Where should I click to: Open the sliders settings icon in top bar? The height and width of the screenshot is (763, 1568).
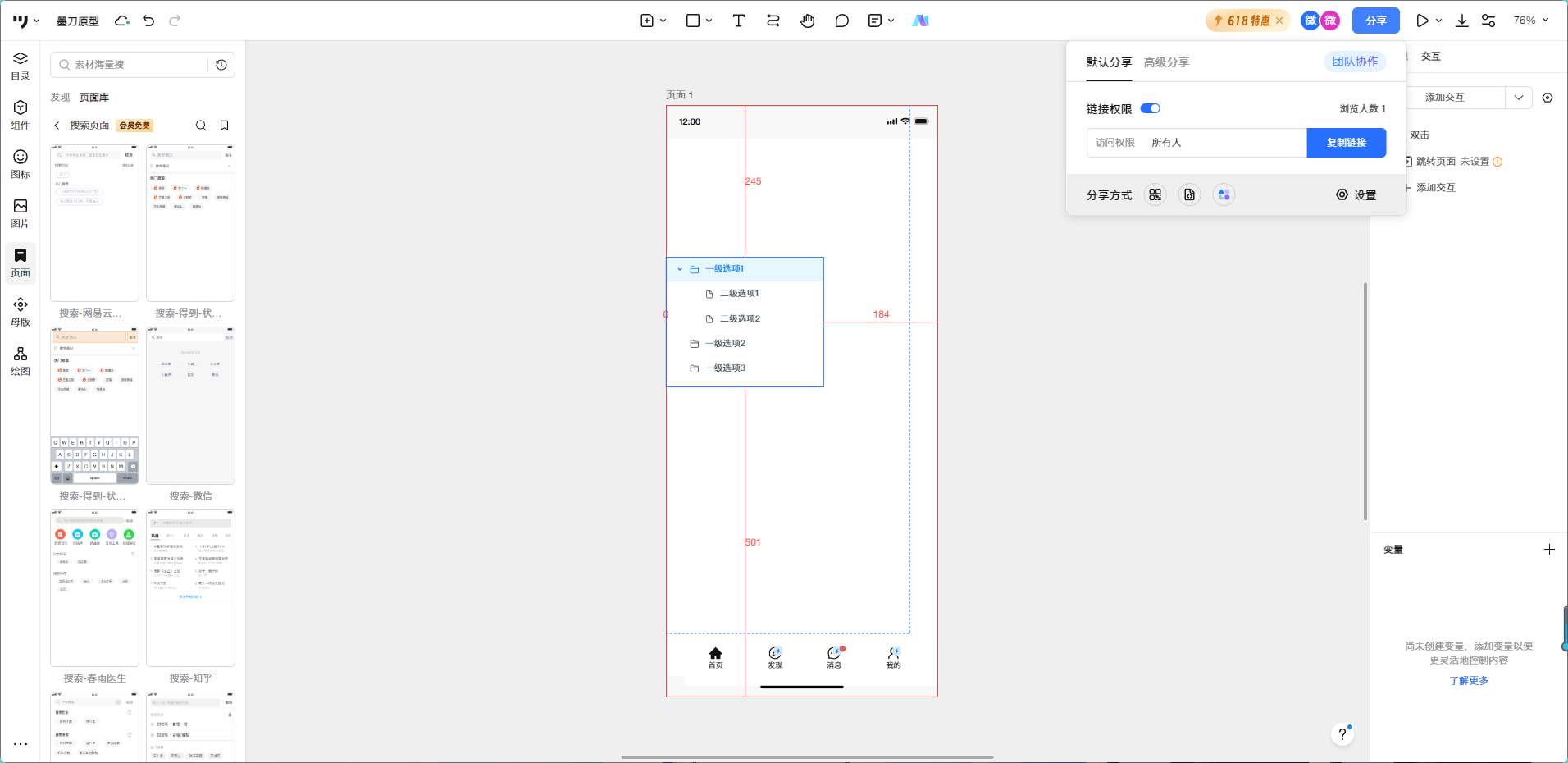(x=1488, y=21)
